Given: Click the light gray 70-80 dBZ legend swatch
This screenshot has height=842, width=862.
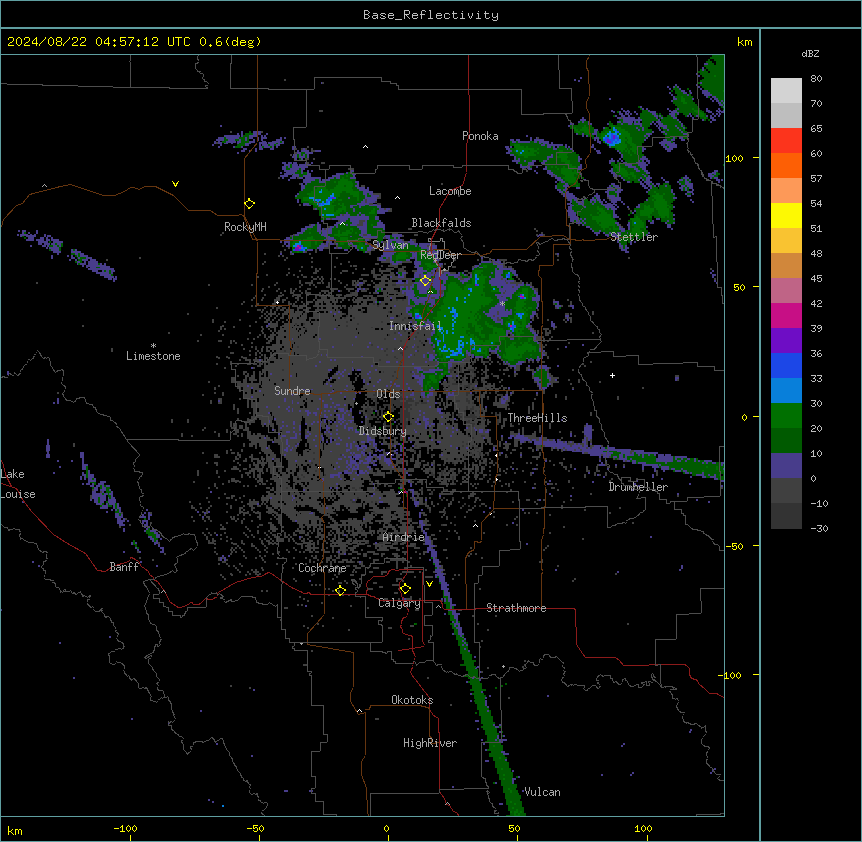Looking at the screenshot, I should click(x=786, y=91).
